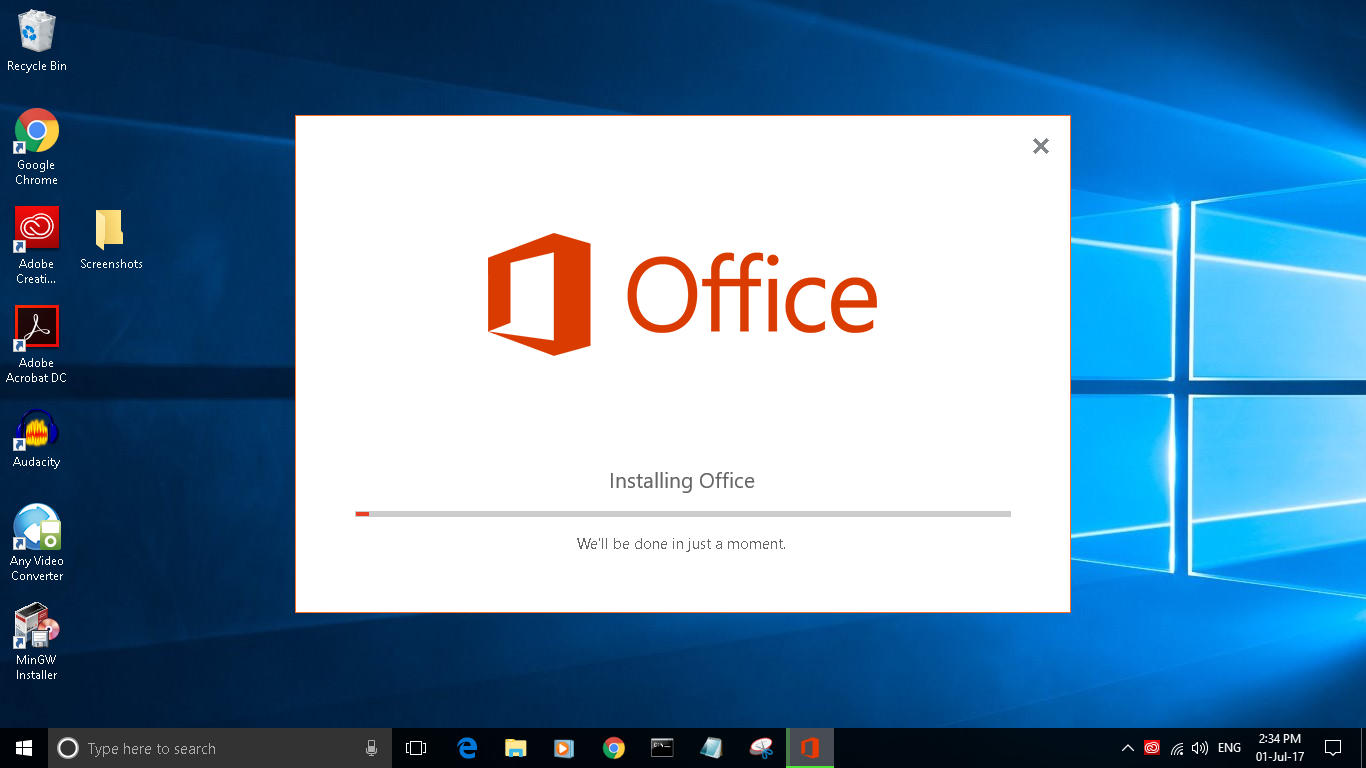The image size is (1366, 768).
Task: Open the clock showing 2:34 PM
Action: click(1280, 748)
